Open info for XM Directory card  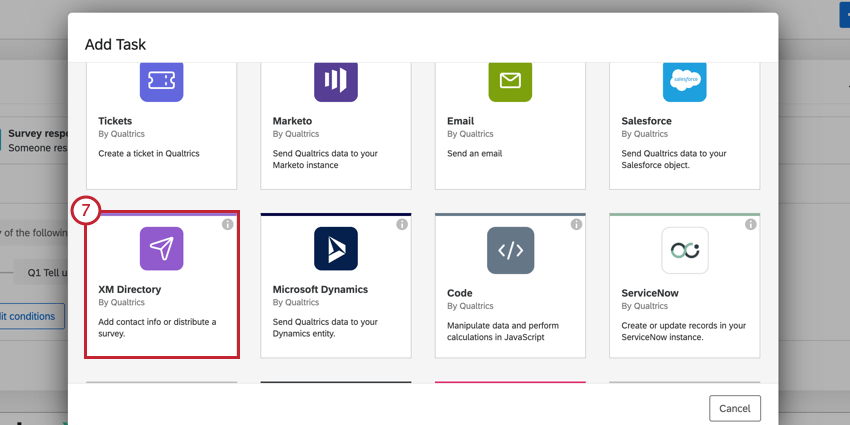228,224
